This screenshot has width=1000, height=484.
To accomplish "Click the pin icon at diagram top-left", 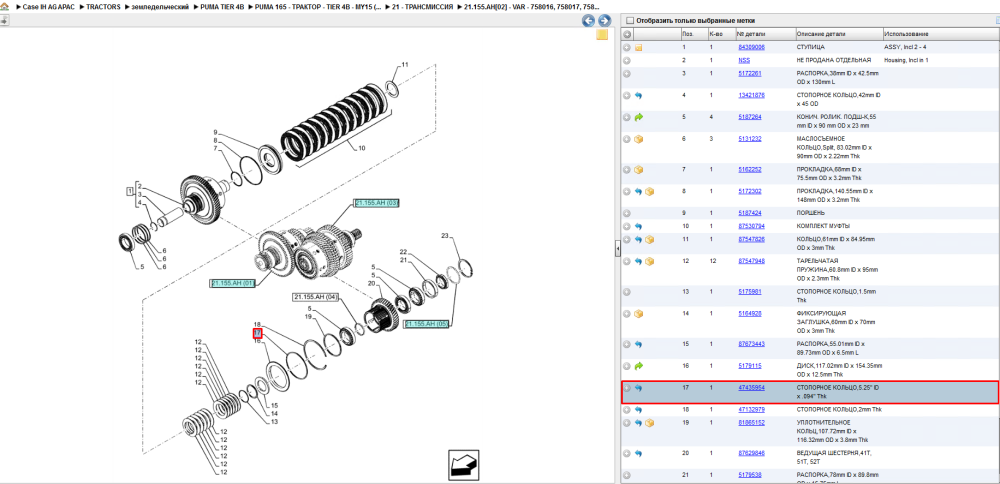I will [4, 20].
